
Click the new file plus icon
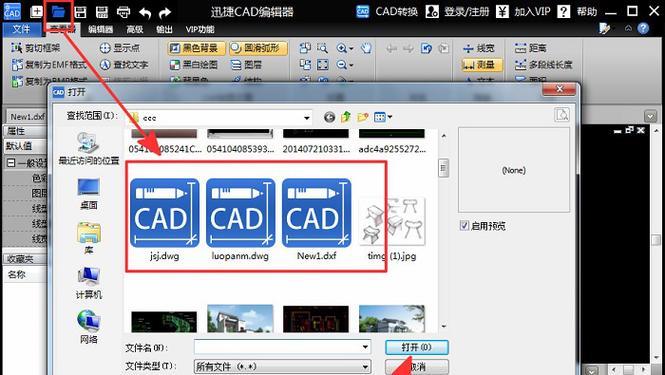(37, 12)
